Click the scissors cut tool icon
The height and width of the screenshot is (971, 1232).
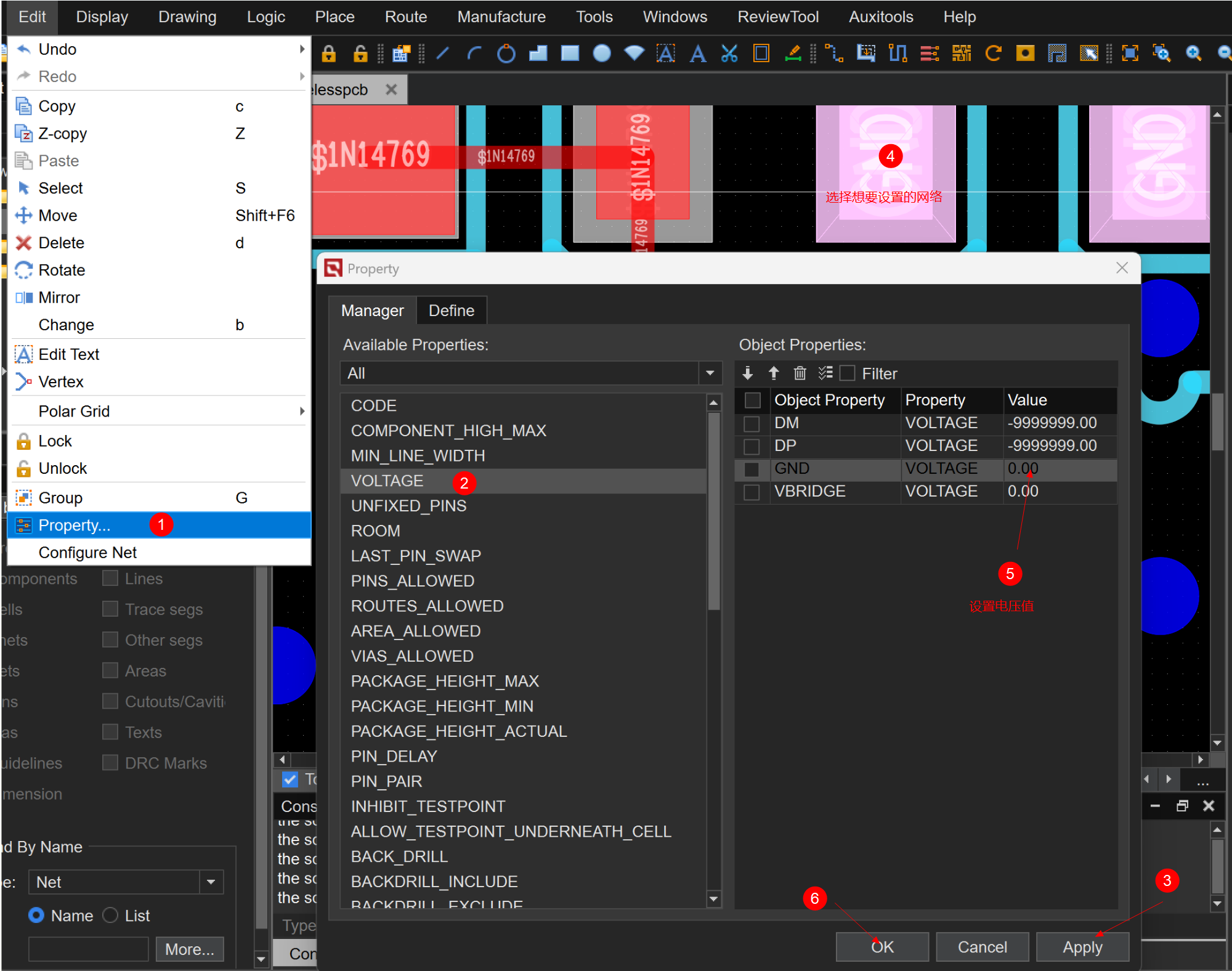(729, 54)
